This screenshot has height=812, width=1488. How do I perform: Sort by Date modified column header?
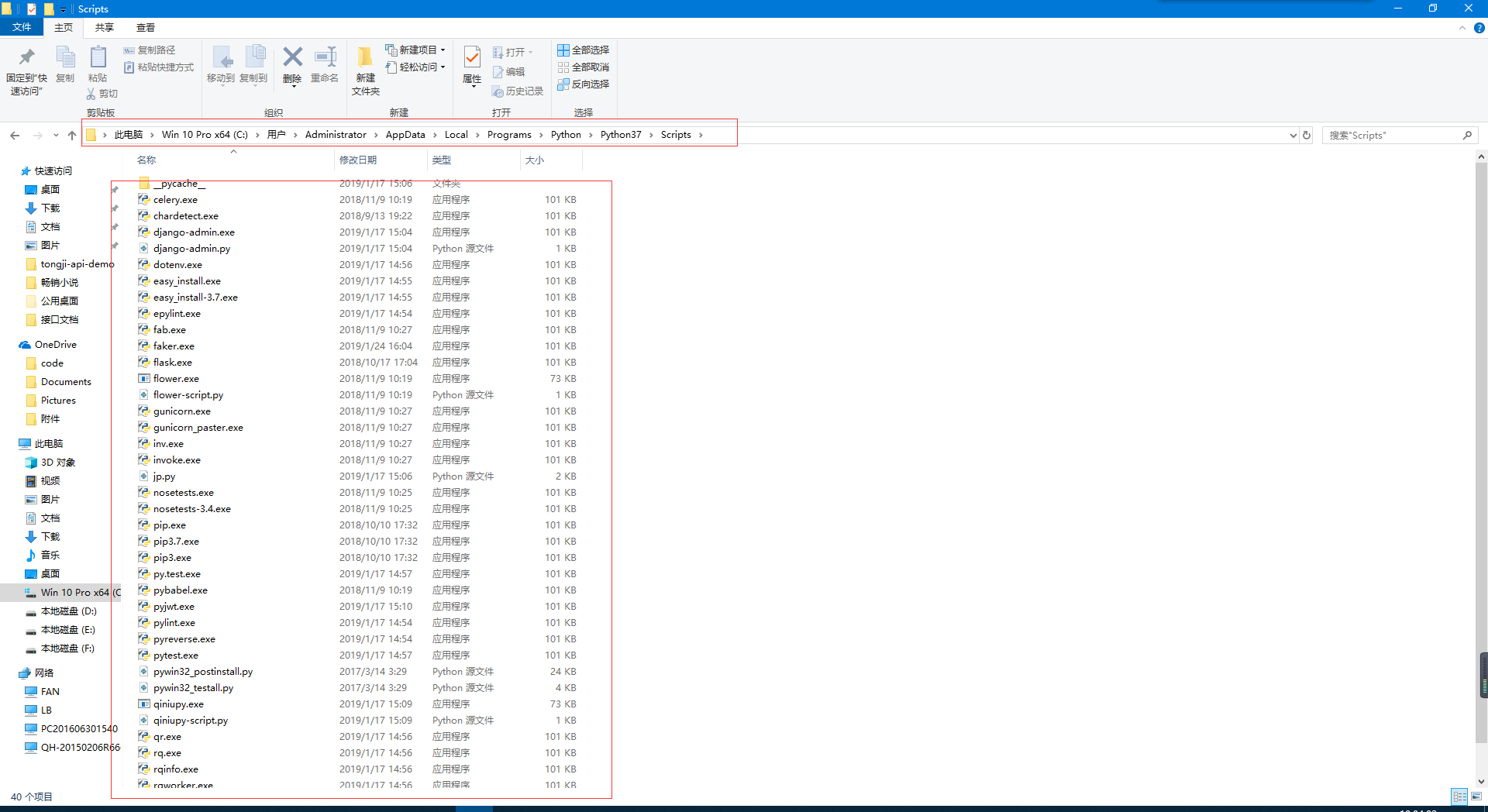click(x=358, y=160)
